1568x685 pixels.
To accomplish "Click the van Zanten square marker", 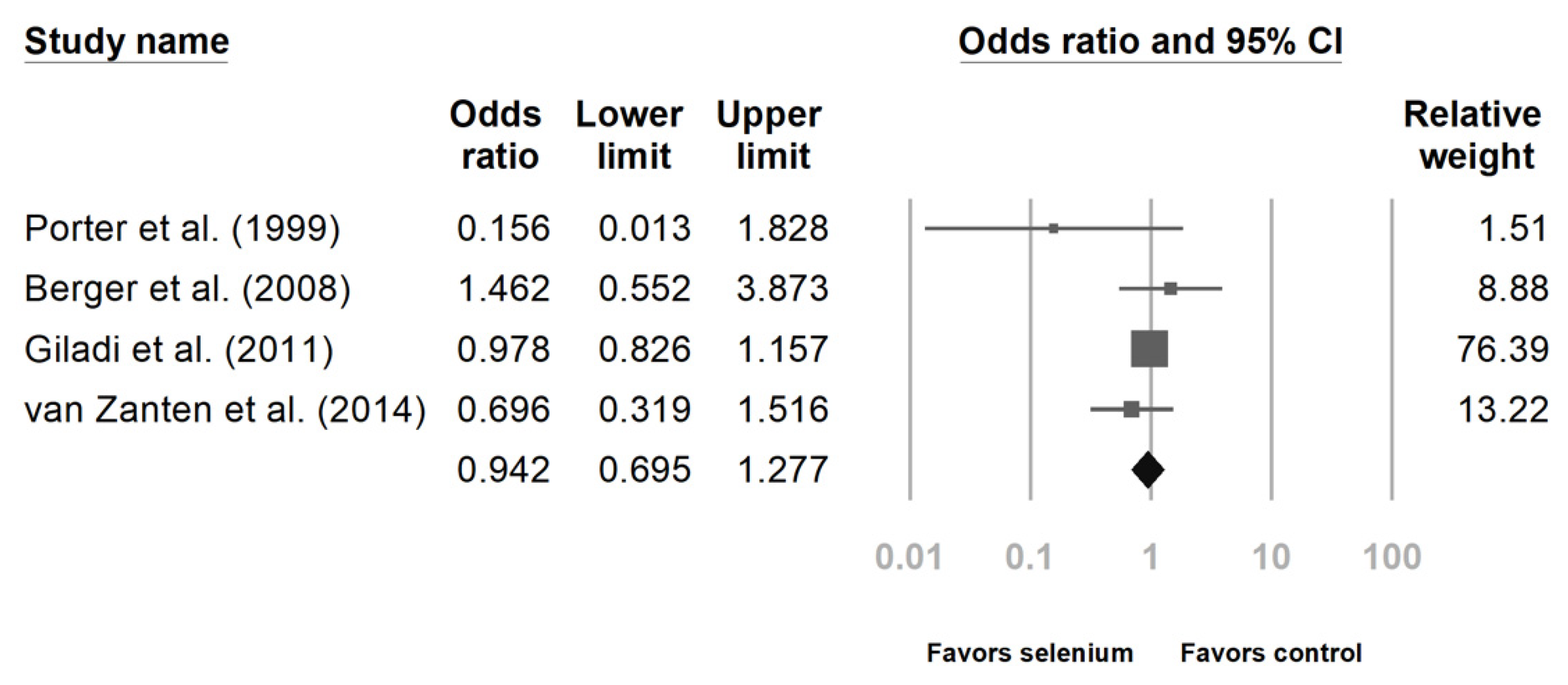I will [x=1131, y=409].
